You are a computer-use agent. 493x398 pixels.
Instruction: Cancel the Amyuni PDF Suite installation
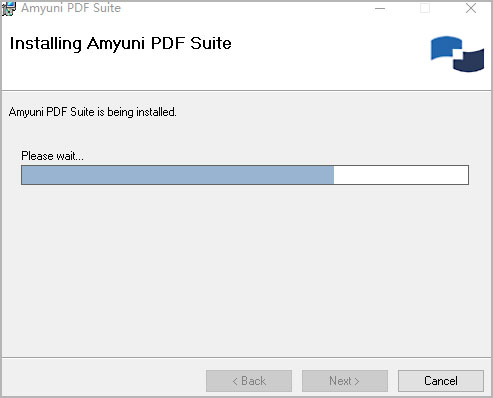click(x=441, y=381)
